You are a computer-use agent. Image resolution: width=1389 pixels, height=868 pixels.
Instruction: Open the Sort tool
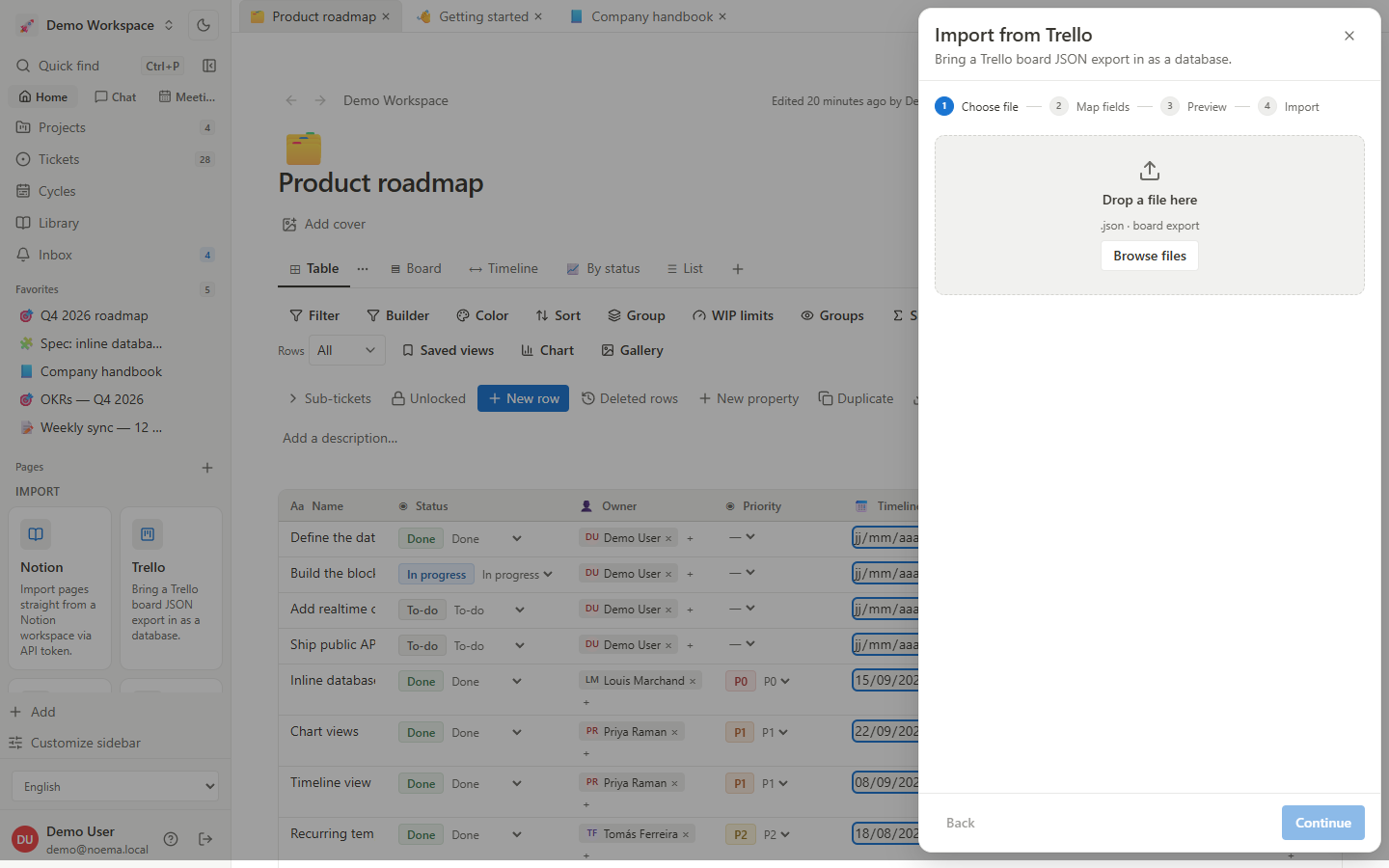point(558,315)
